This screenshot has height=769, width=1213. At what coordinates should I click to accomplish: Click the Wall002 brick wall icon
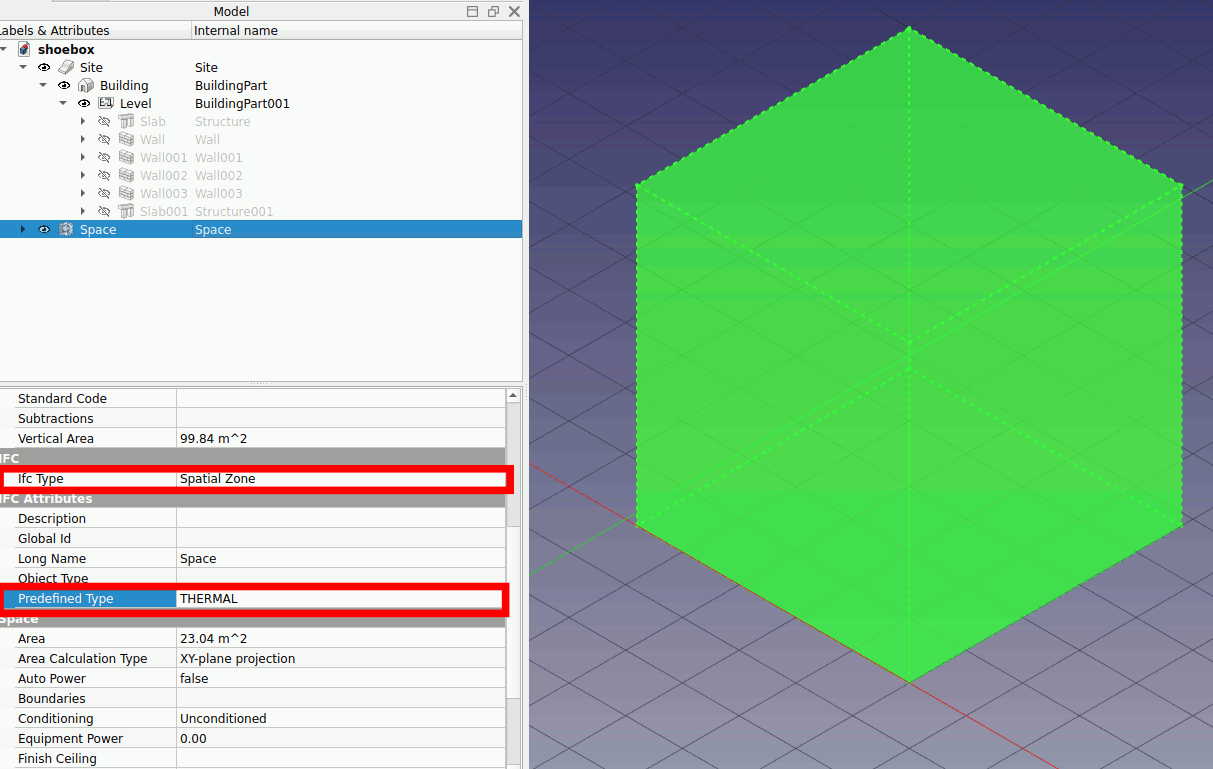[x=126, y=175]
